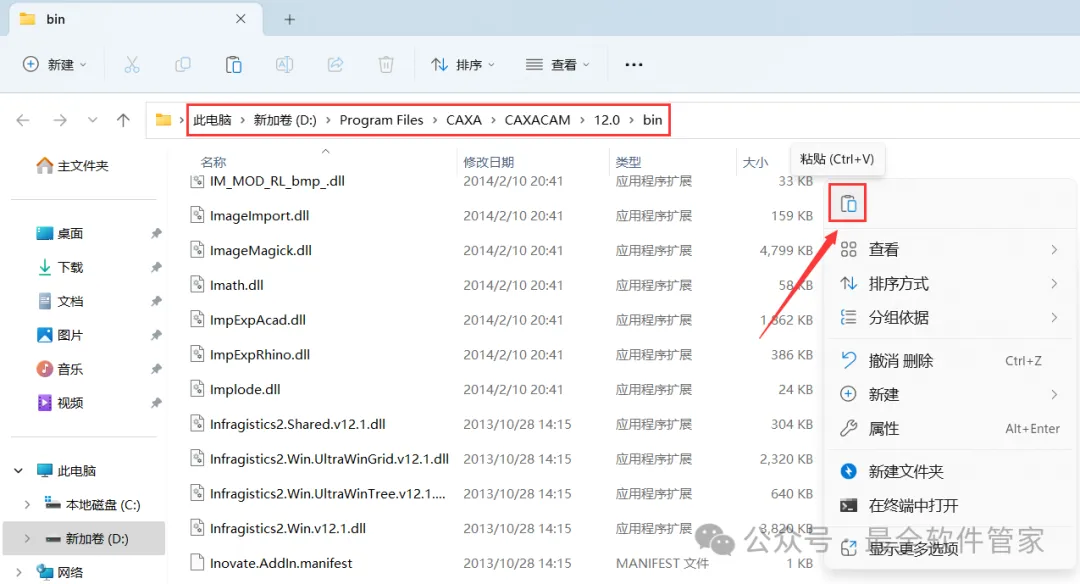Open the 查看 view dropdown in toolbar
Image resolution: width=1080 pixels, height=584 pixels.
(x=558, y=65)
